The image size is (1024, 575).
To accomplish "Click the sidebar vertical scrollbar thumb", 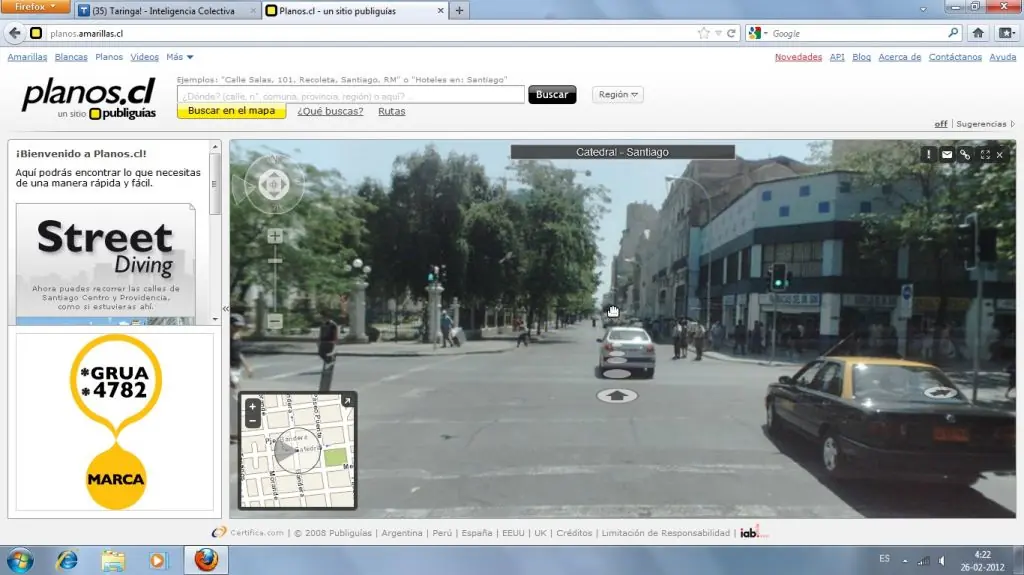I will click(215, 186).
